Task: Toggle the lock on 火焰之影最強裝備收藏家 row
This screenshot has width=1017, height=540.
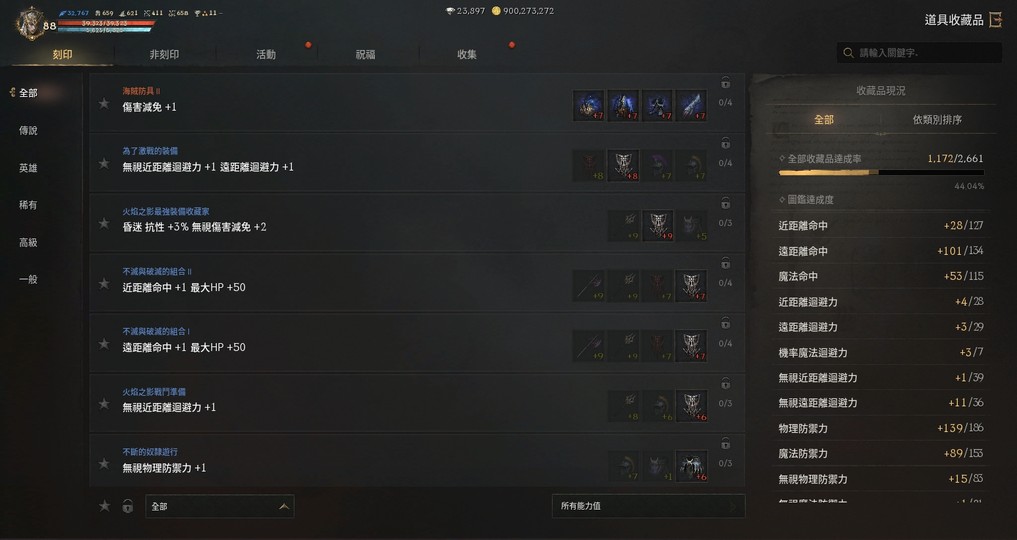Action: 725,204
